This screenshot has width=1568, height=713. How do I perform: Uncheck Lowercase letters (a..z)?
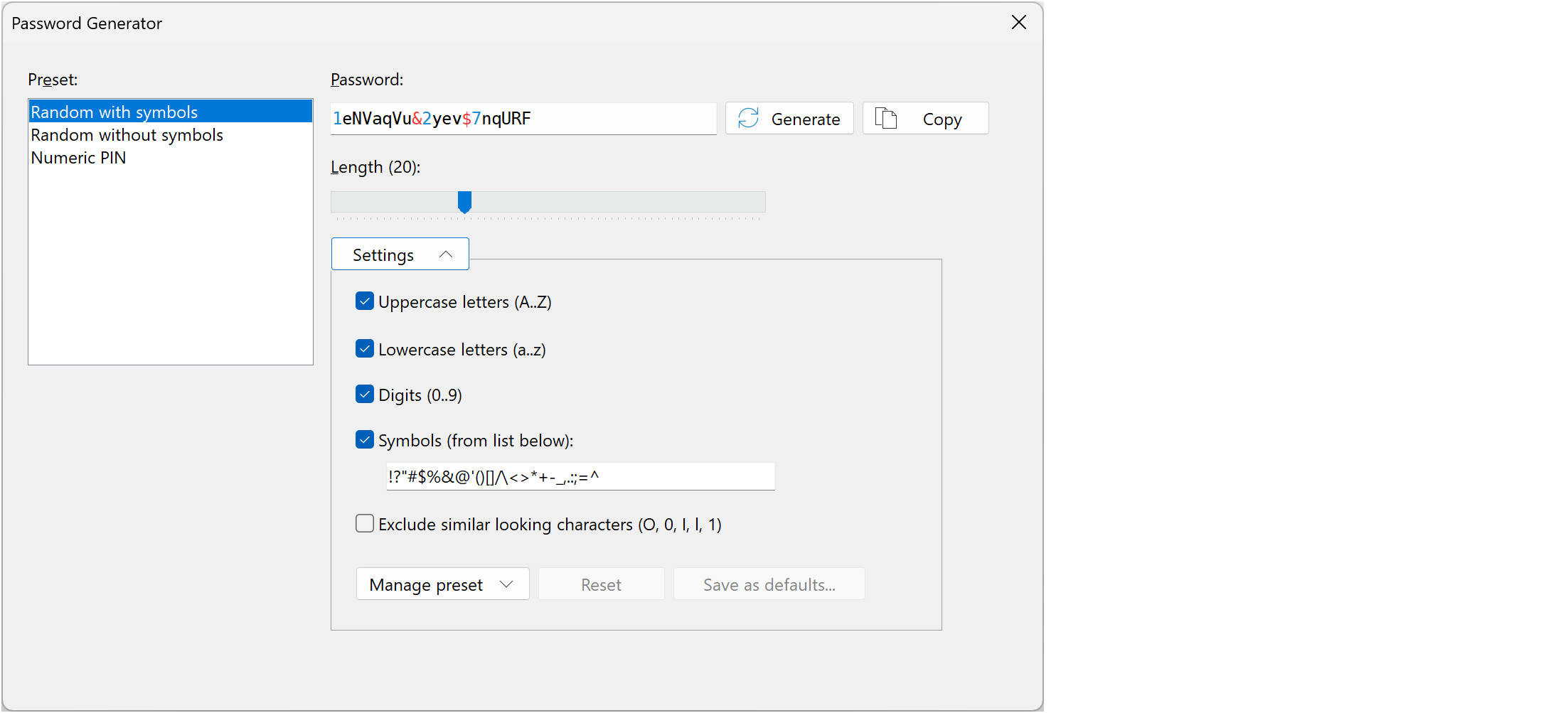(365, 349)
